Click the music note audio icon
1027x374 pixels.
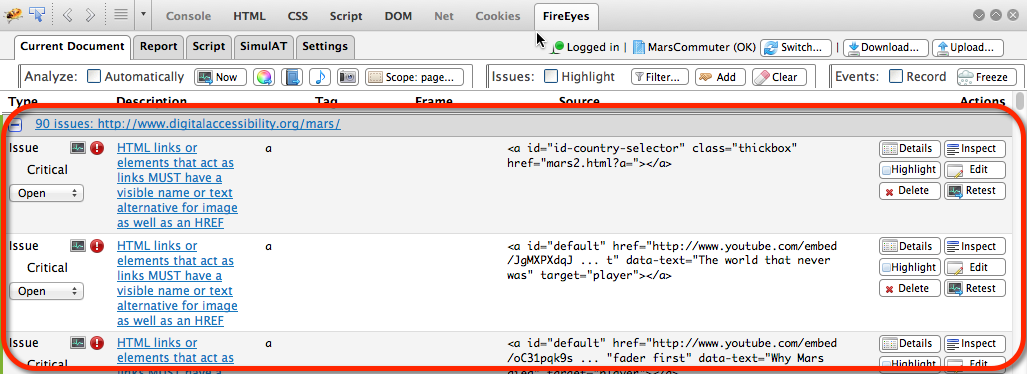(x=320, y=77)
